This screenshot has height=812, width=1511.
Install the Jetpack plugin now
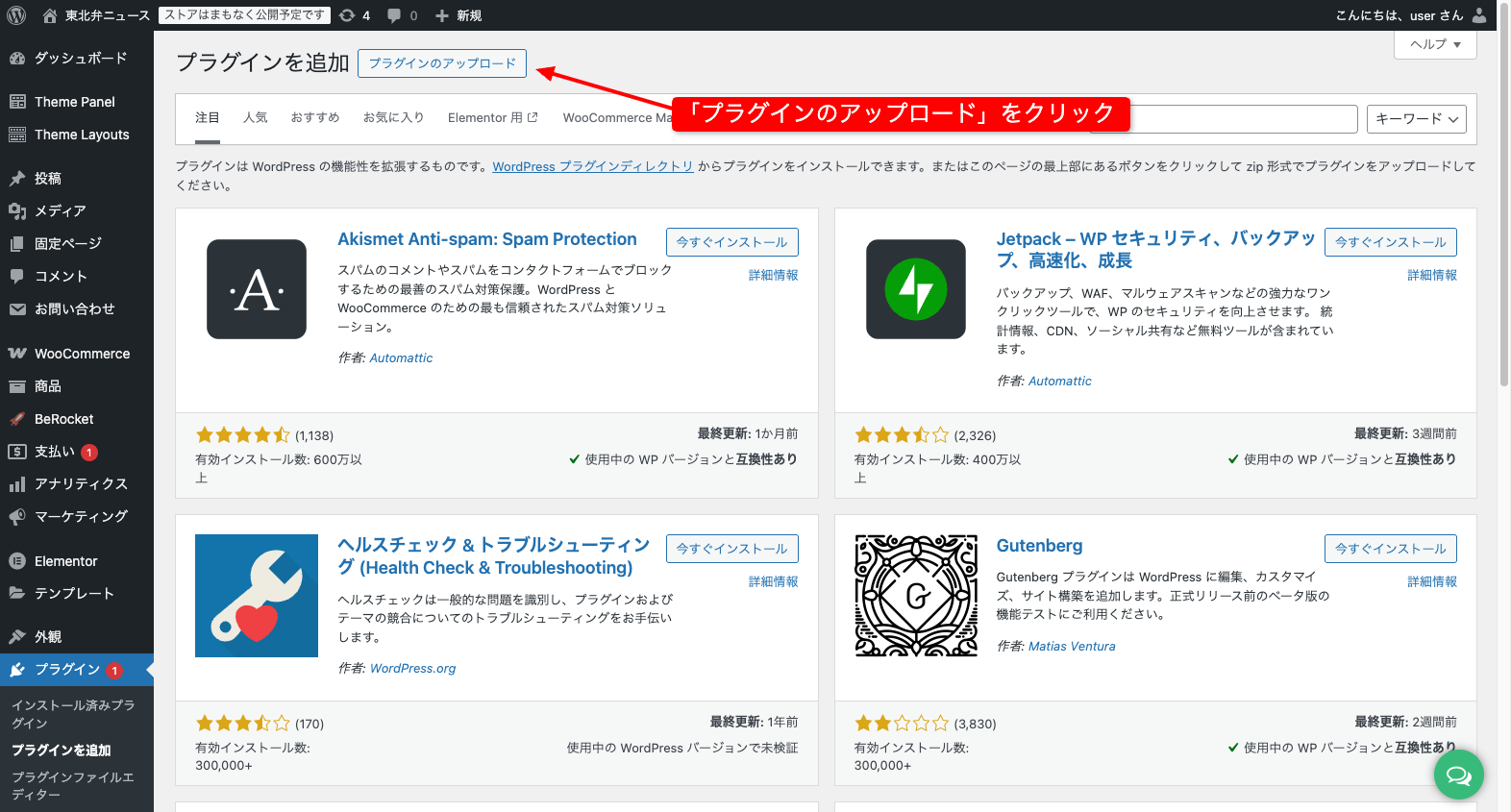tap(1391, 242)
